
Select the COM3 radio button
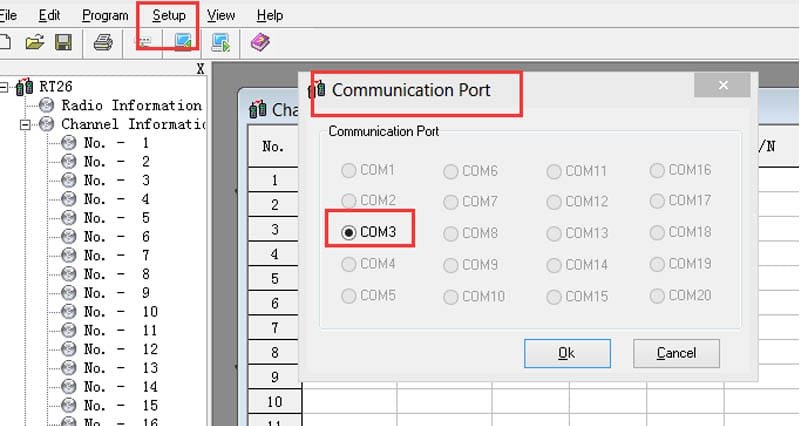pos(348,233)
